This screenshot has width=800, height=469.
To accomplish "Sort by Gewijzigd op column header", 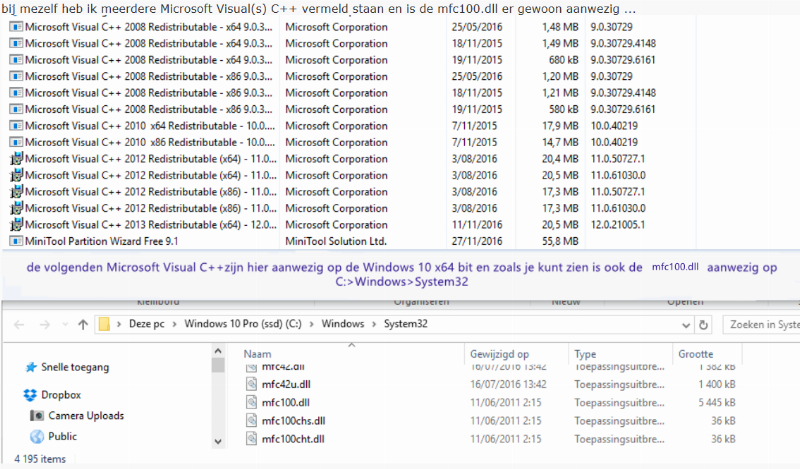I will tap(498, 354).
